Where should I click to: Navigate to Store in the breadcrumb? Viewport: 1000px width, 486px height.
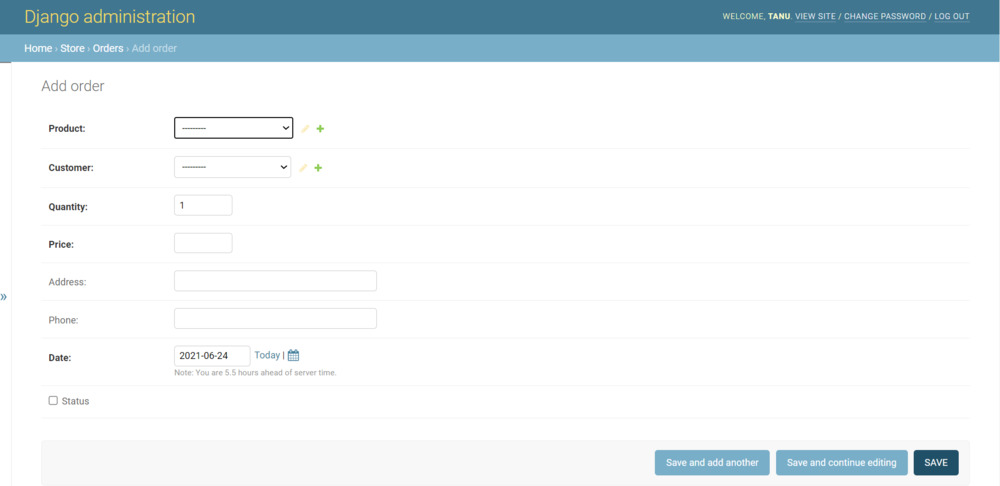tap(72, 48)
